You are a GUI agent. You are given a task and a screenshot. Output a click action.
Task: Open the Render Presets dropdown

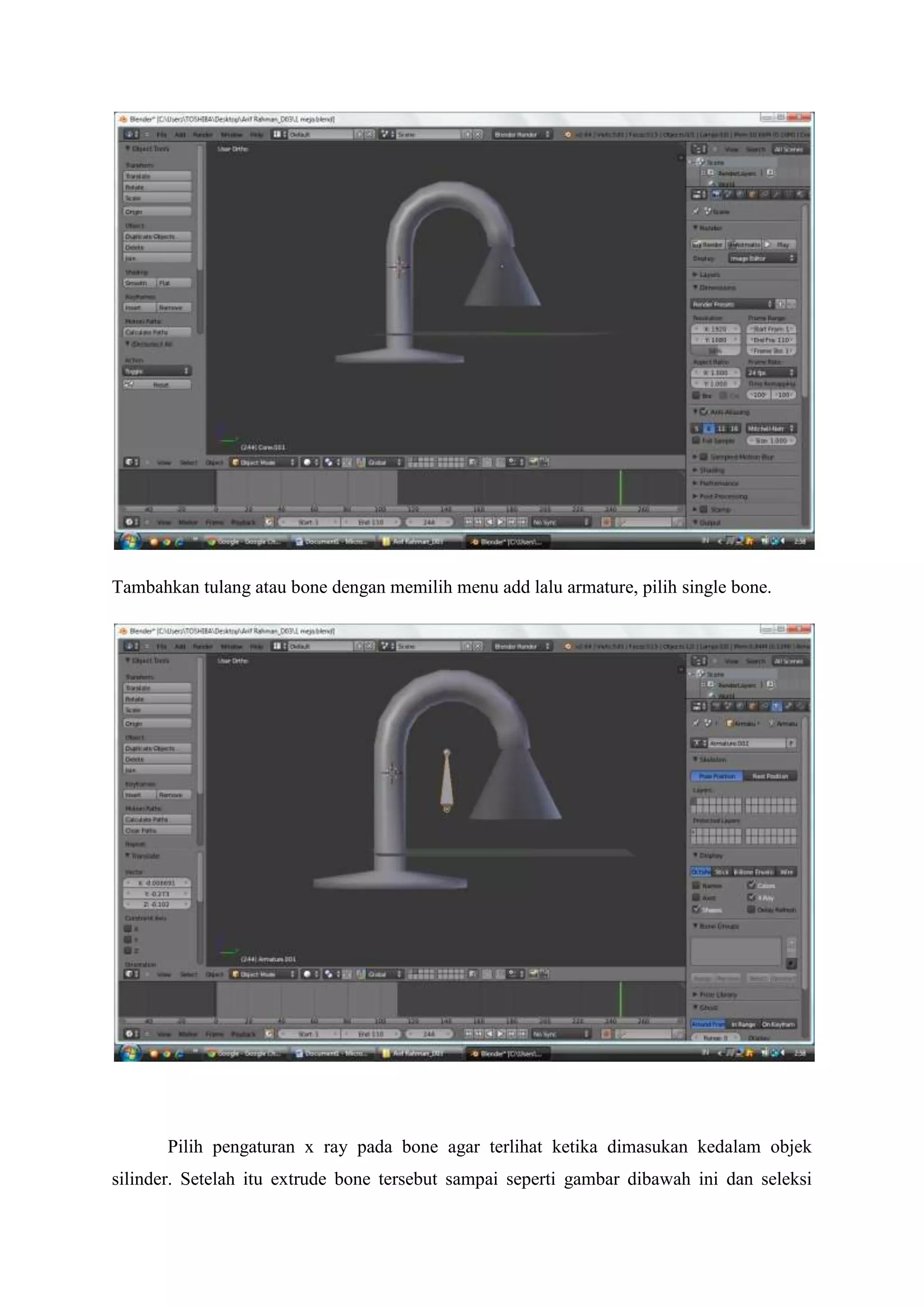point(732,304)
